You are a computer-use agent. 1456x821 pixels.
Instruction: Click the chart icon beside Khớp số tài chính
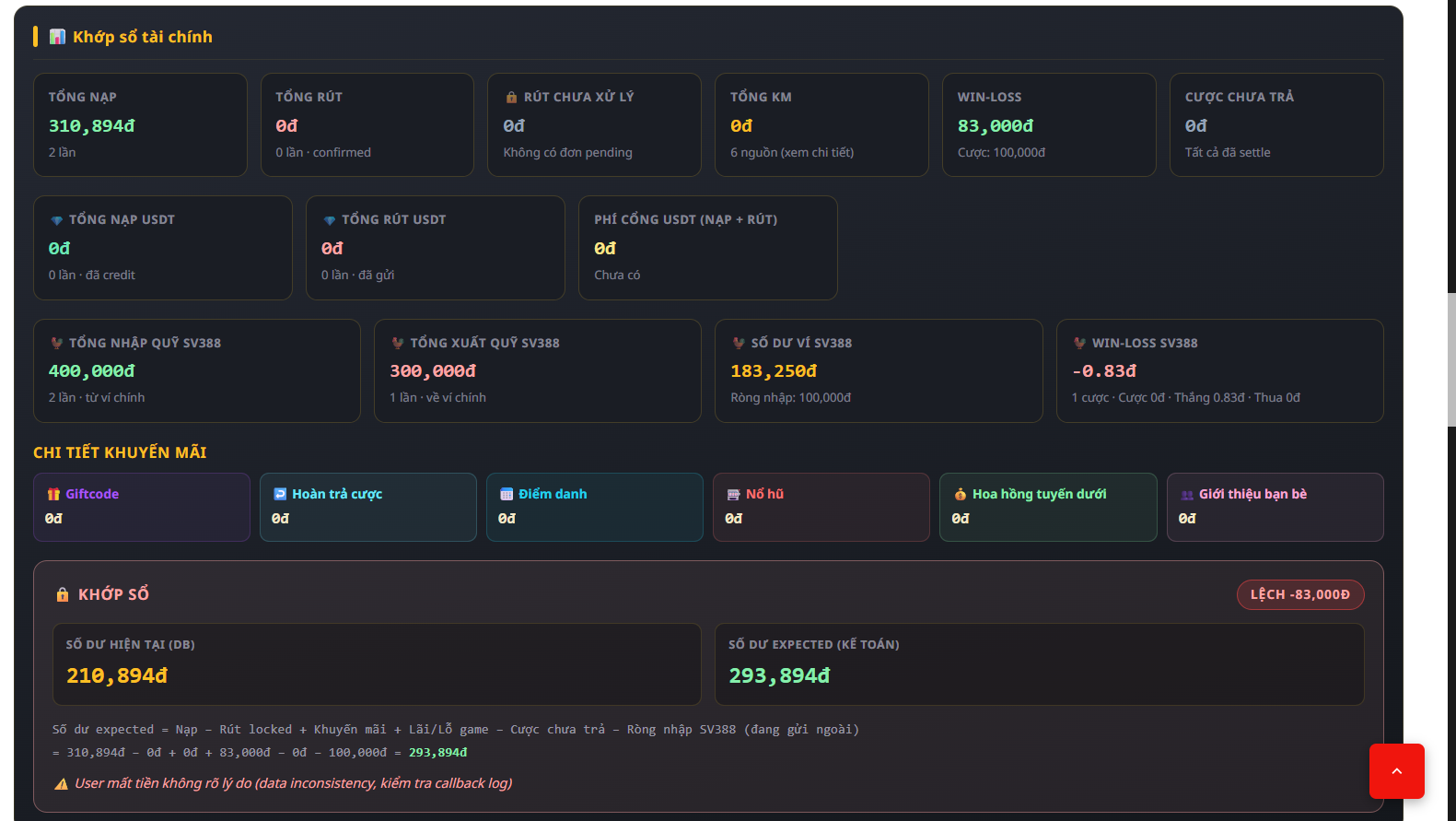point(57,37)
